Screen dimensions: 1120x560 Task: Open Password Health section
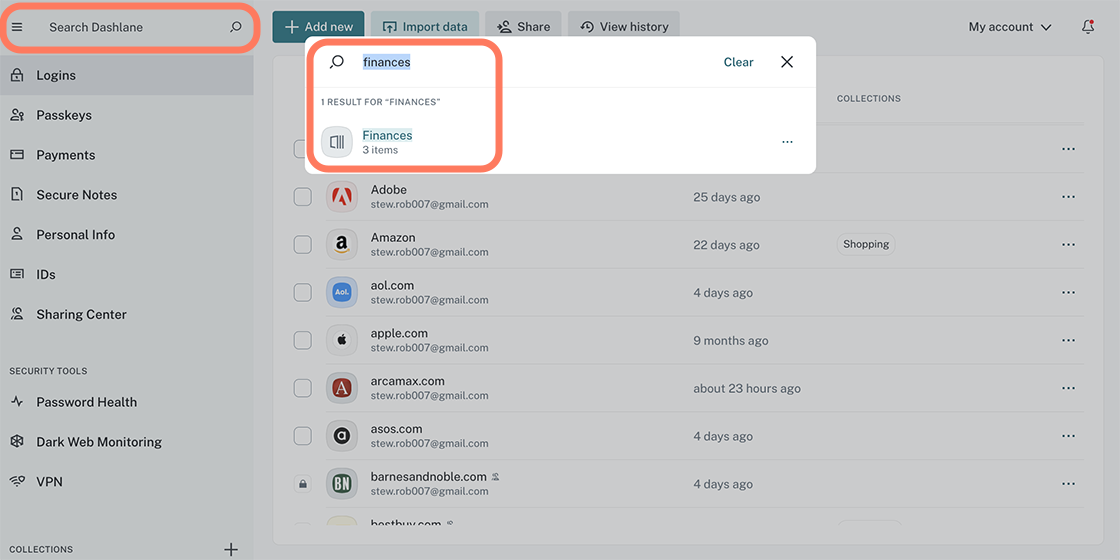coord(86,402)
